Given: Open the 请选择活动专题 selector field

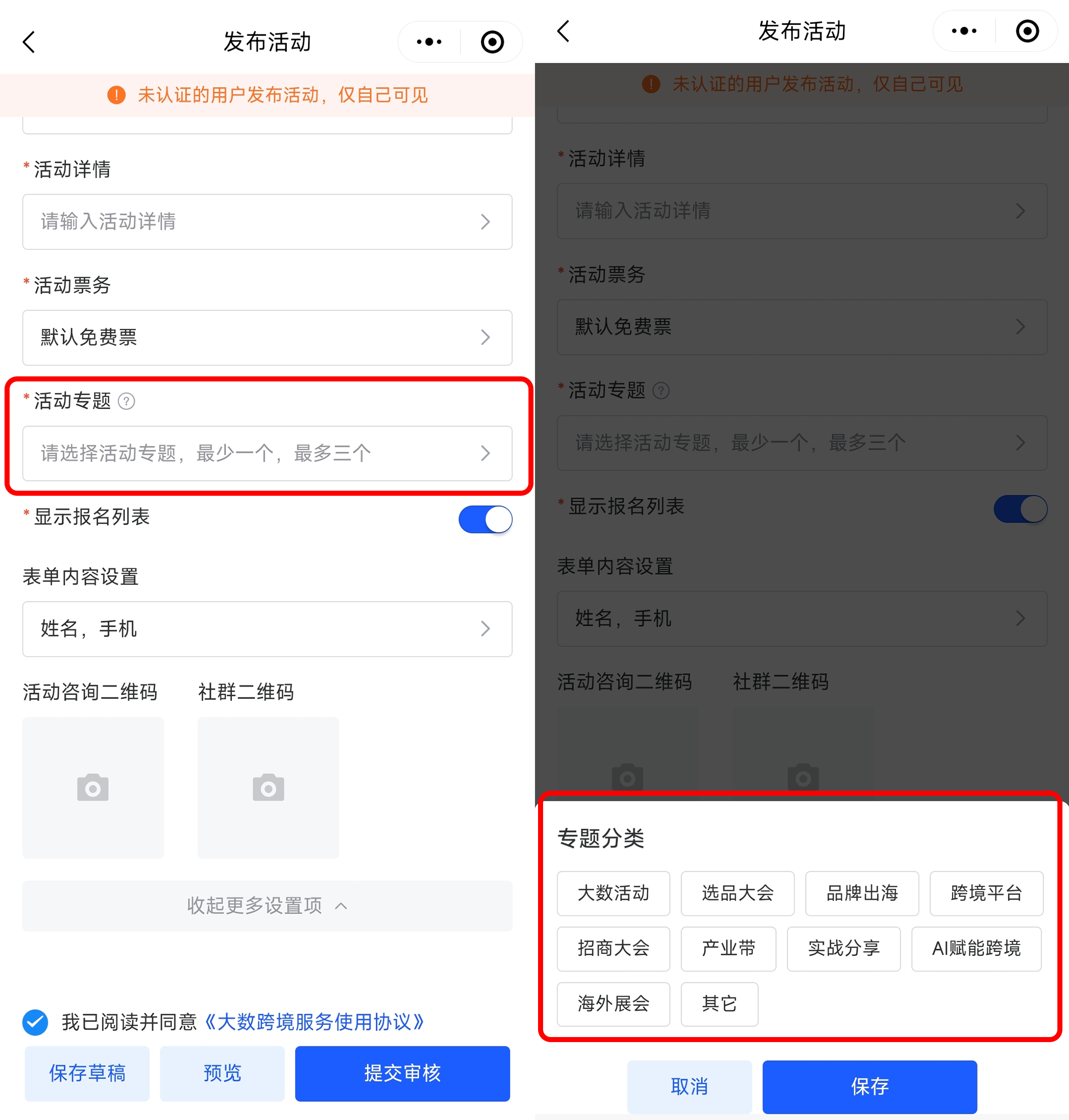Looking at the screenshot, I should tap(267, 453).
